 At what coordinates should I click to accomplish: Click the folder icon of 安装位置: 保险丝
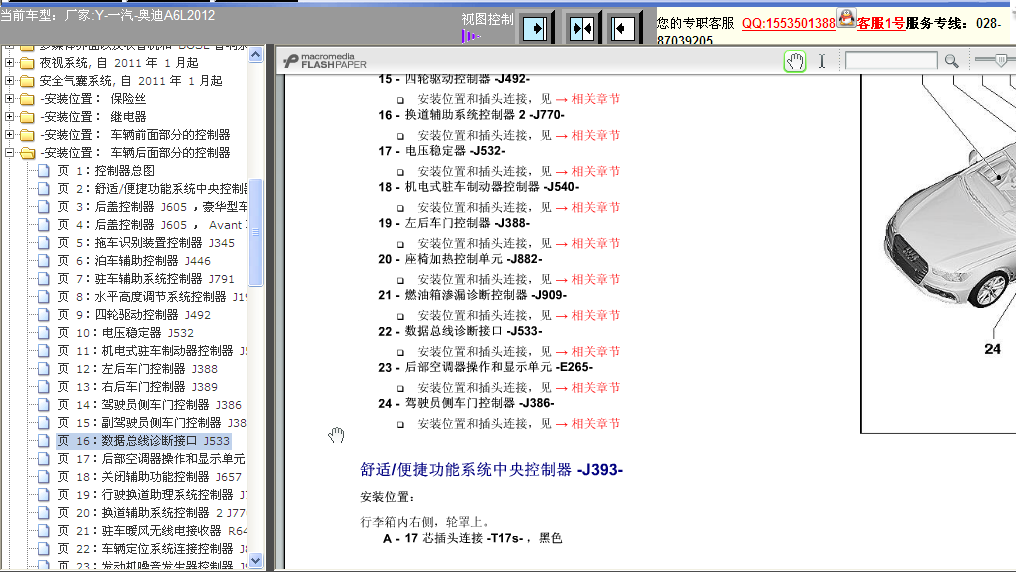pos(27,99)
